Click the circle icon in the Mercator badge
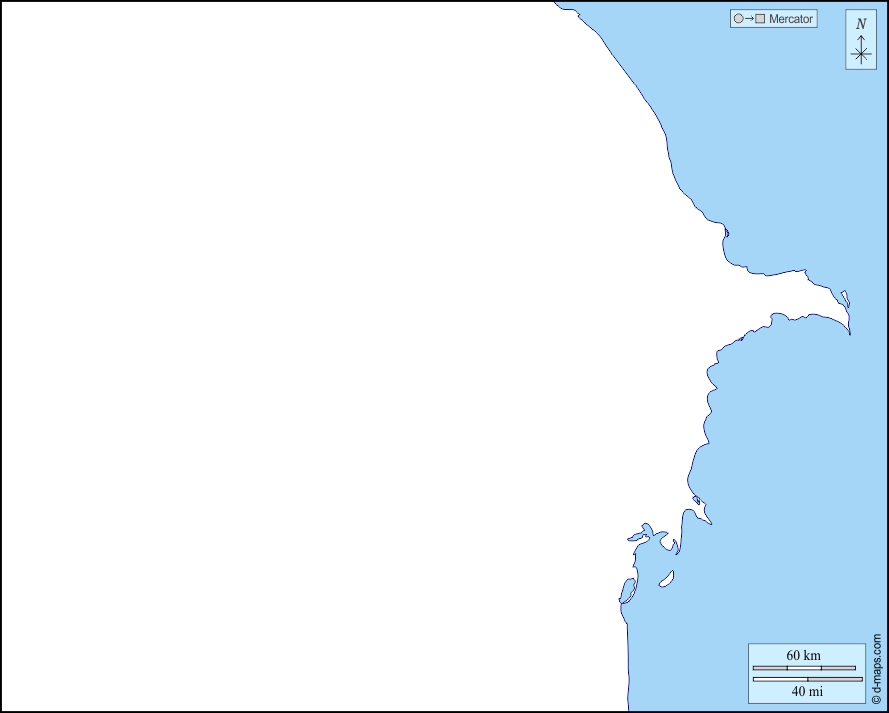 [x=738, y=19]
